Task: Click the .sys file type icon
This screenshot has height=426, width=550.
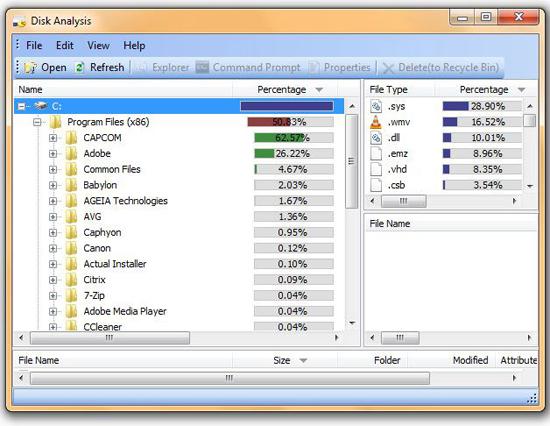Action: pos(376,106)
